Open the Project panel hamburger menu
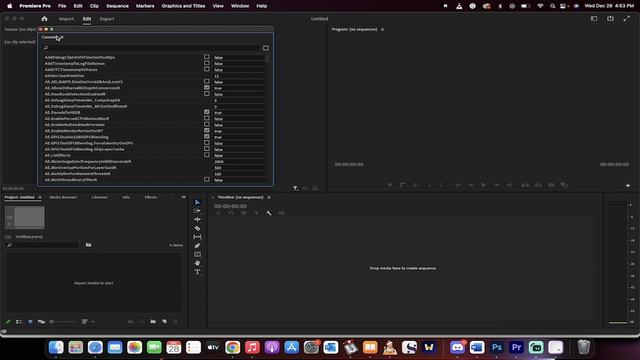 pyautogui.click(x=40, y=197)
